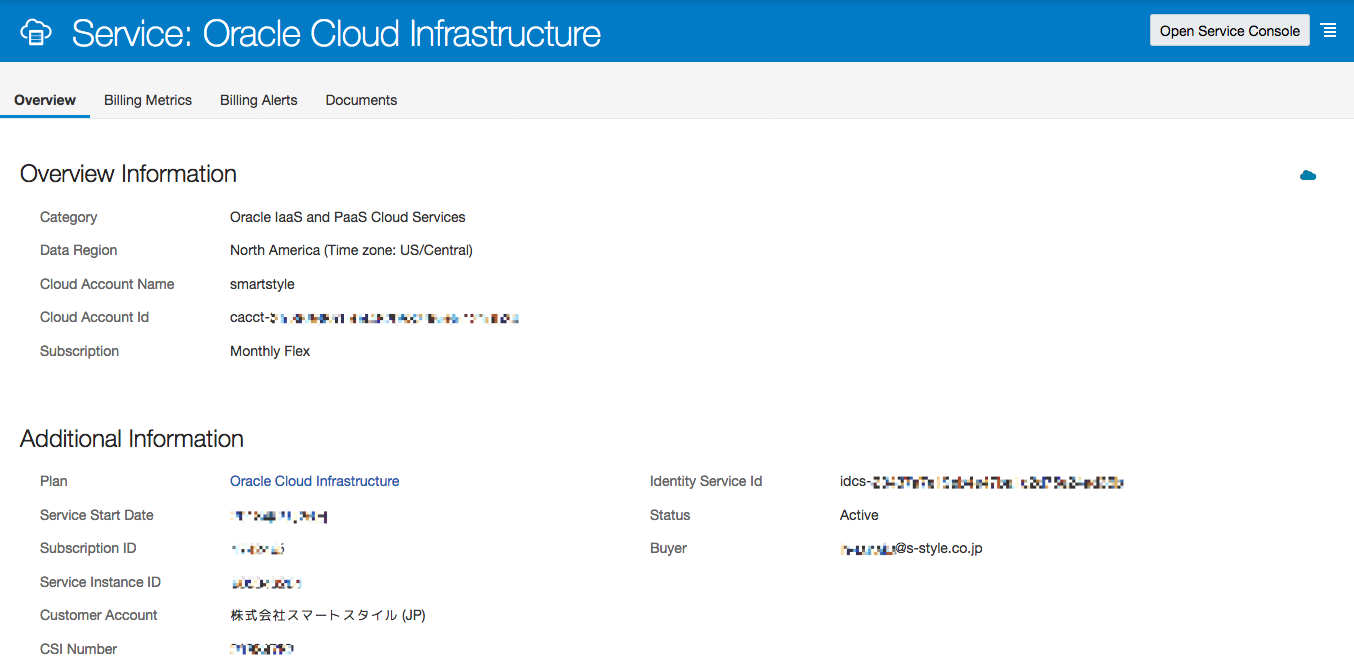The width and height of the screenshot is (1354, 671).
Task: Click the CSI Number label
Action: coord(79,649)
